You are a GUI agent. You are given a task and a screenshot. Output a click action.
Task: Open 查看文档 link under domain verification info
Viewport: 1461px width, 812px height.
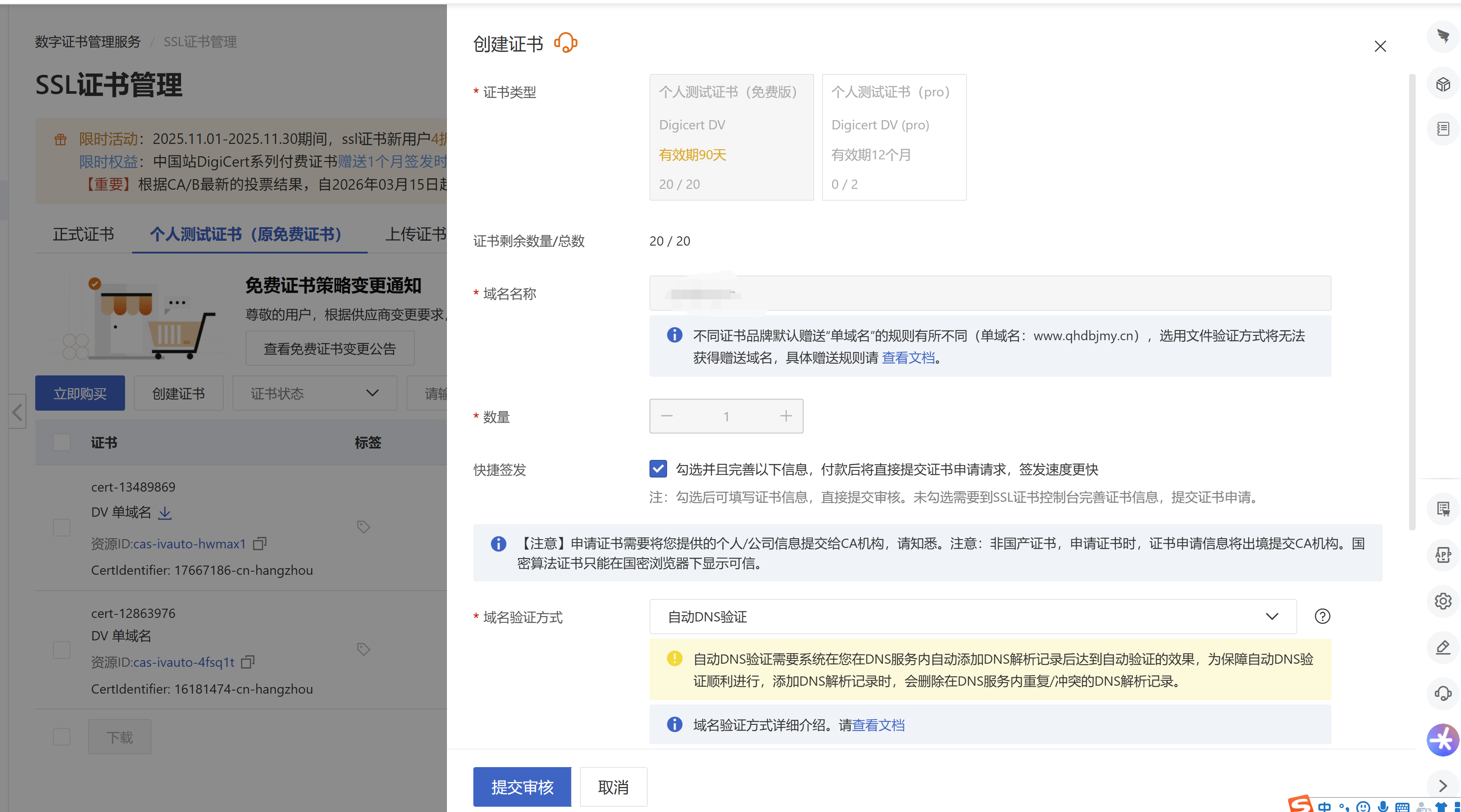point(878,725)
